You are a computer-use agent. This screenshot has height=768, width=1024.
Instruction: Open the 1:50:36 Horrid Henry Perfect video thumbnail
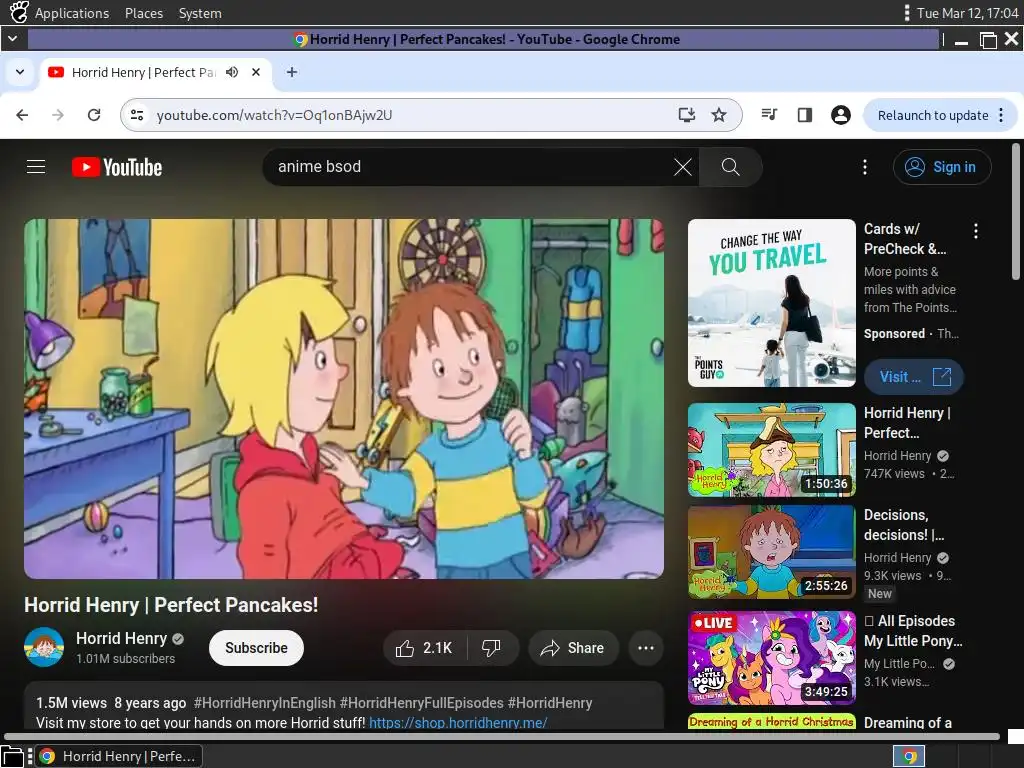click(x=771, y=450)
